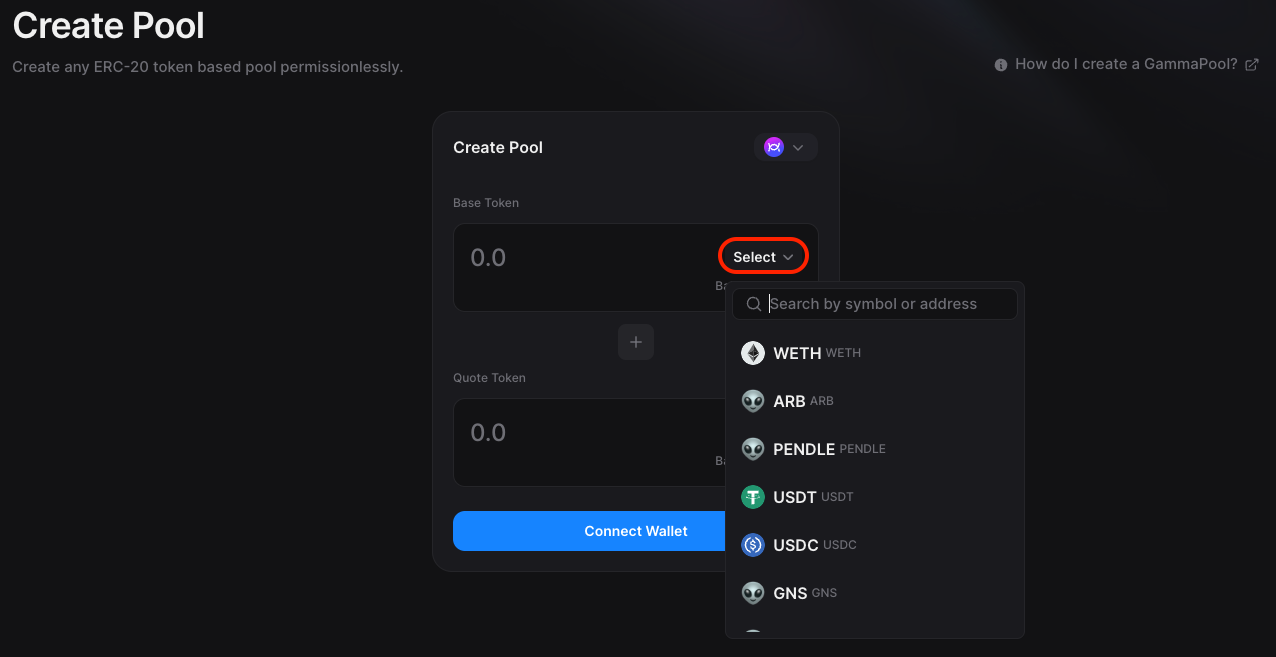Open the Base Token Select dropdown
Screen dimensions: 1276x657
[x=763, y=257]
